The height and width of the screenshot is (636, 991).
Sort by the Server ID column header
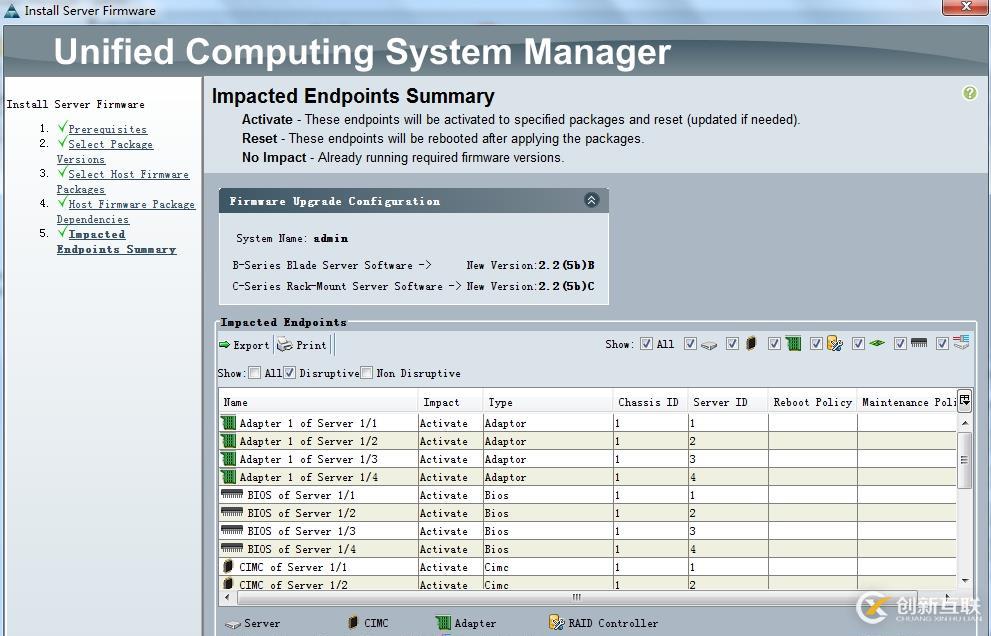[727, 402]
